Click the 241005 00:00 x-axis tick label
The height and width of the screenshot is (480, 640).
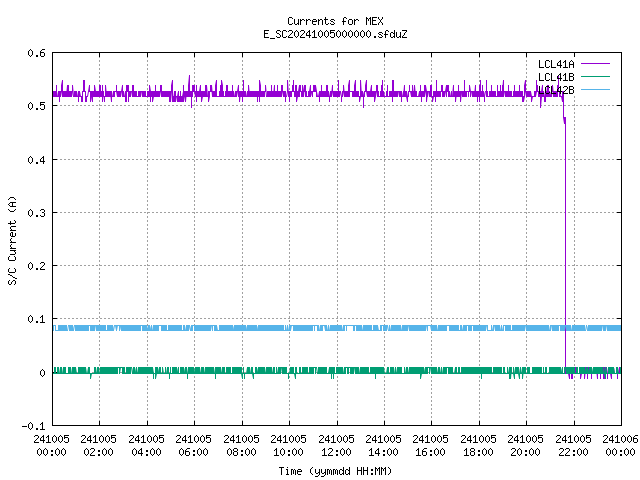coord(51,446)
